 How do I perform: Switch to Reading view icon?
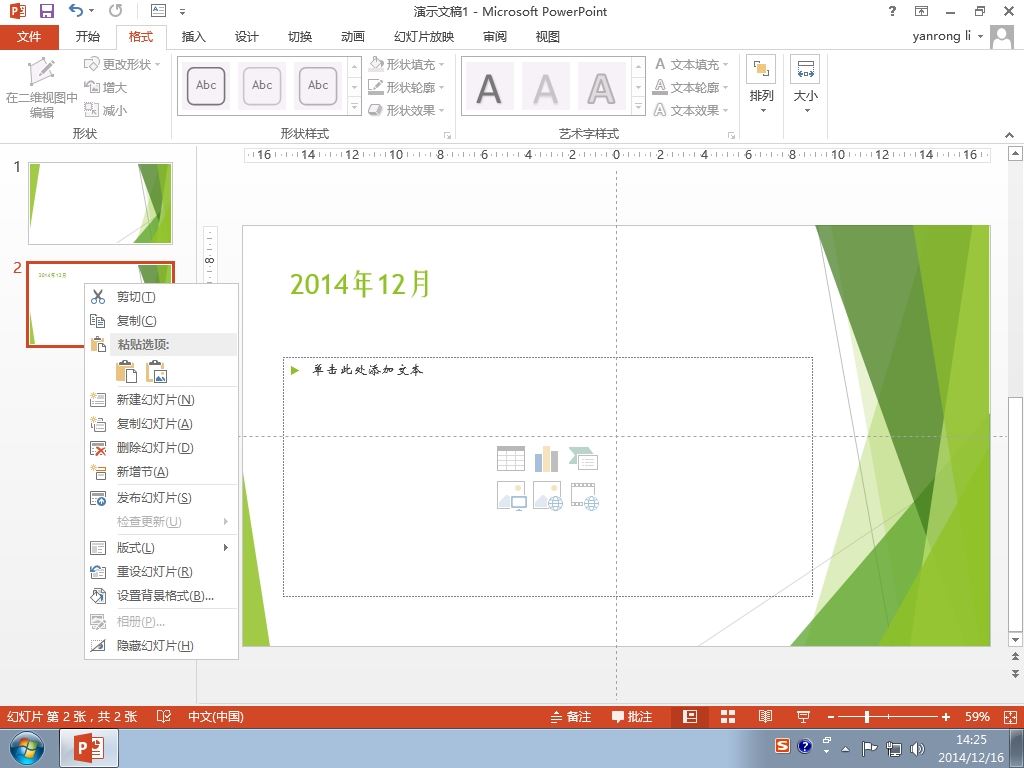point(765,716)
